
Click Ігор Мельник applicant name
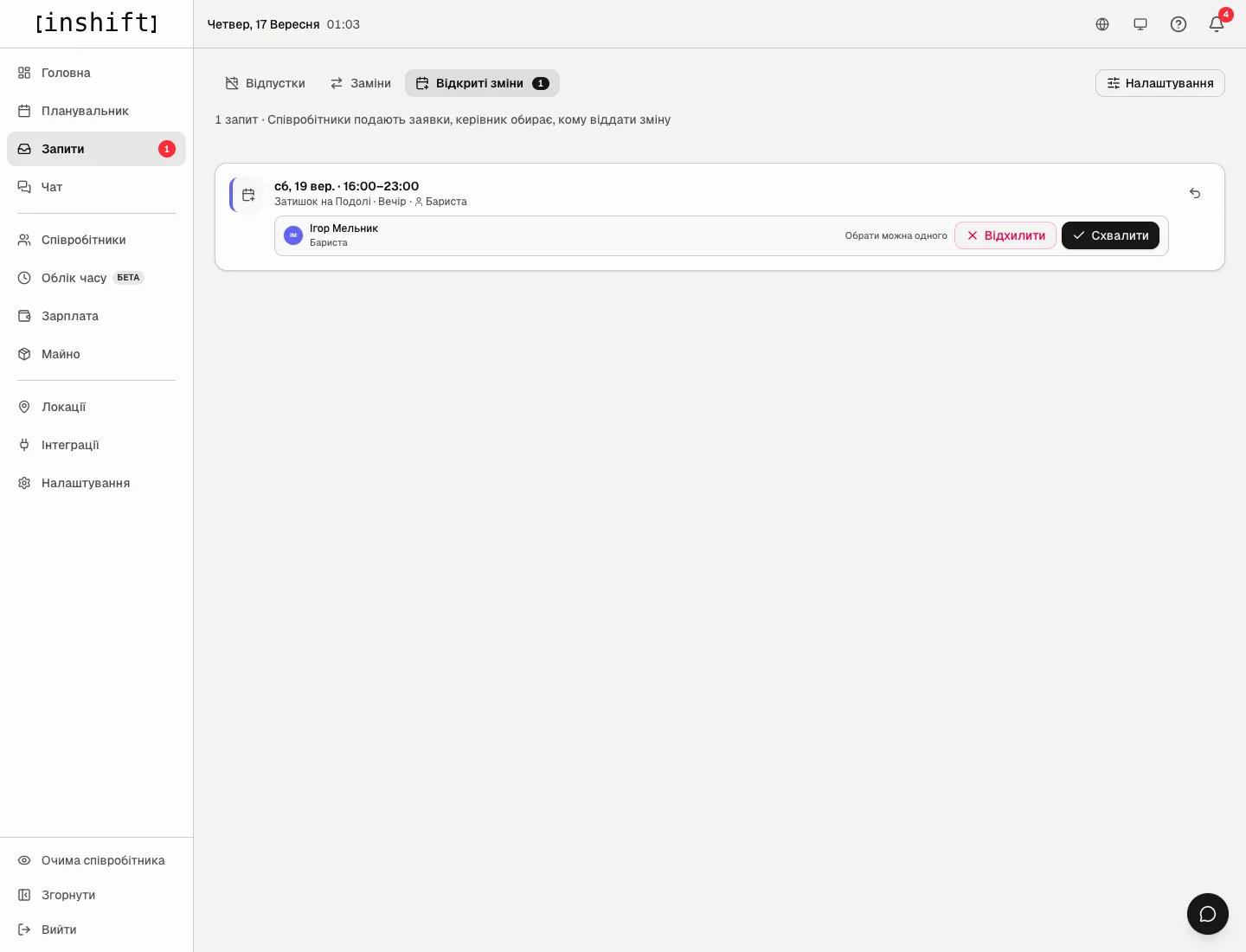point(344,228)
